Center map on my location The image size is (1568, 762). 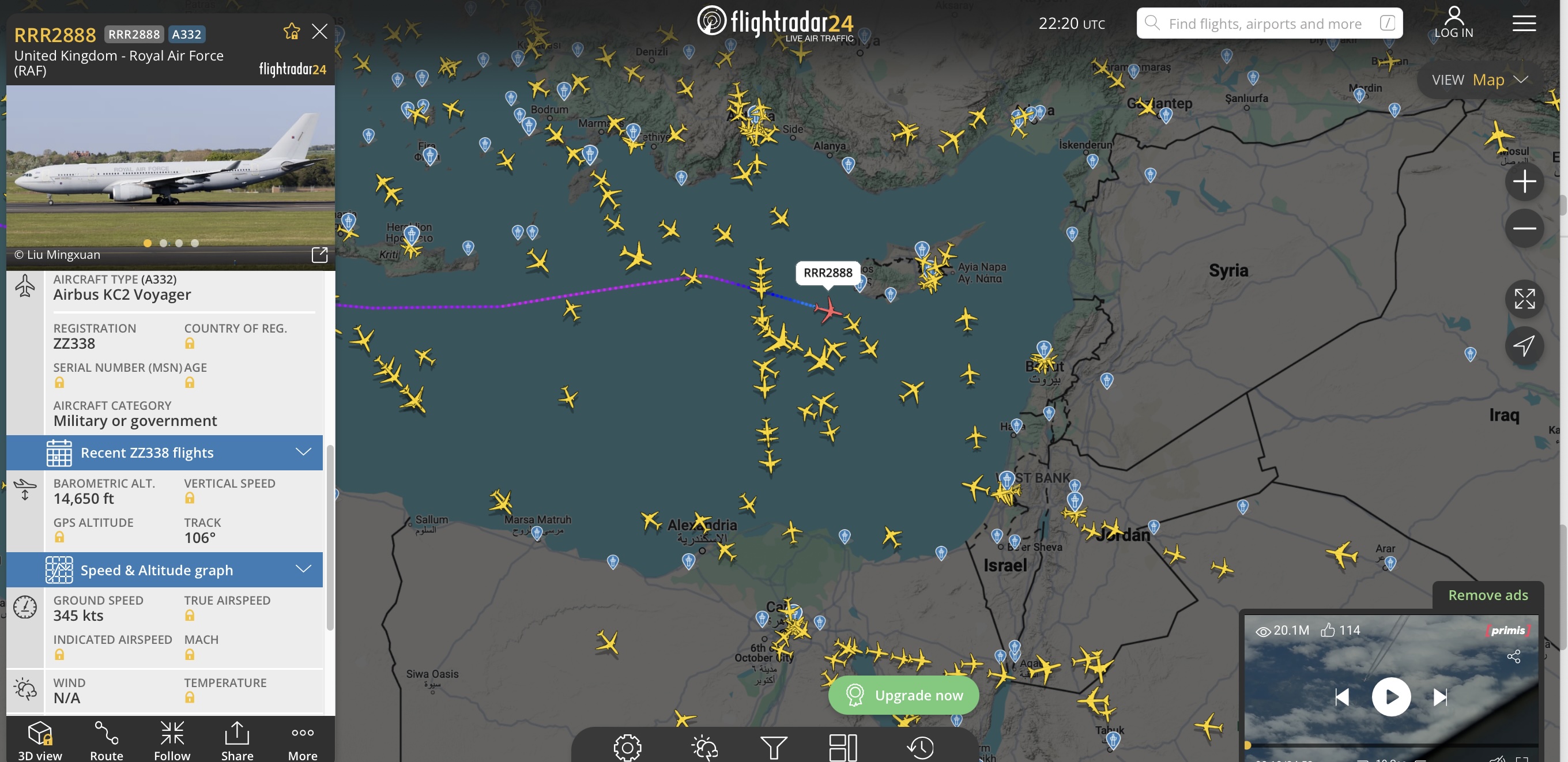click(1524, 346)
